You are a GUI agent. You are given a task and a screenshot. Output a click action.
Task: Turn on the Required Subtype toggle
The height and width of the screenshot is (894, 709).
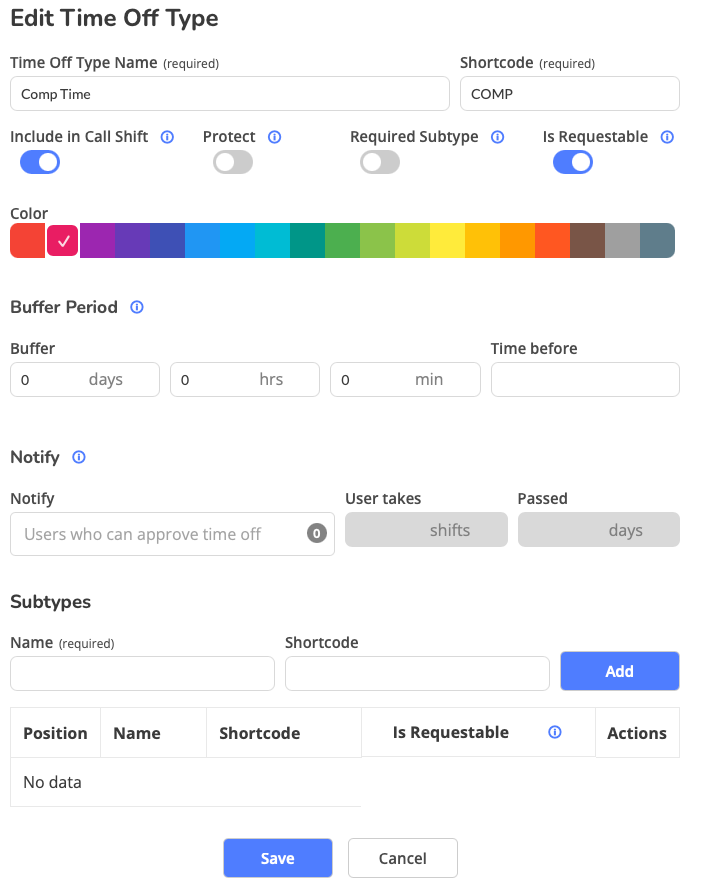pos(380,162)
